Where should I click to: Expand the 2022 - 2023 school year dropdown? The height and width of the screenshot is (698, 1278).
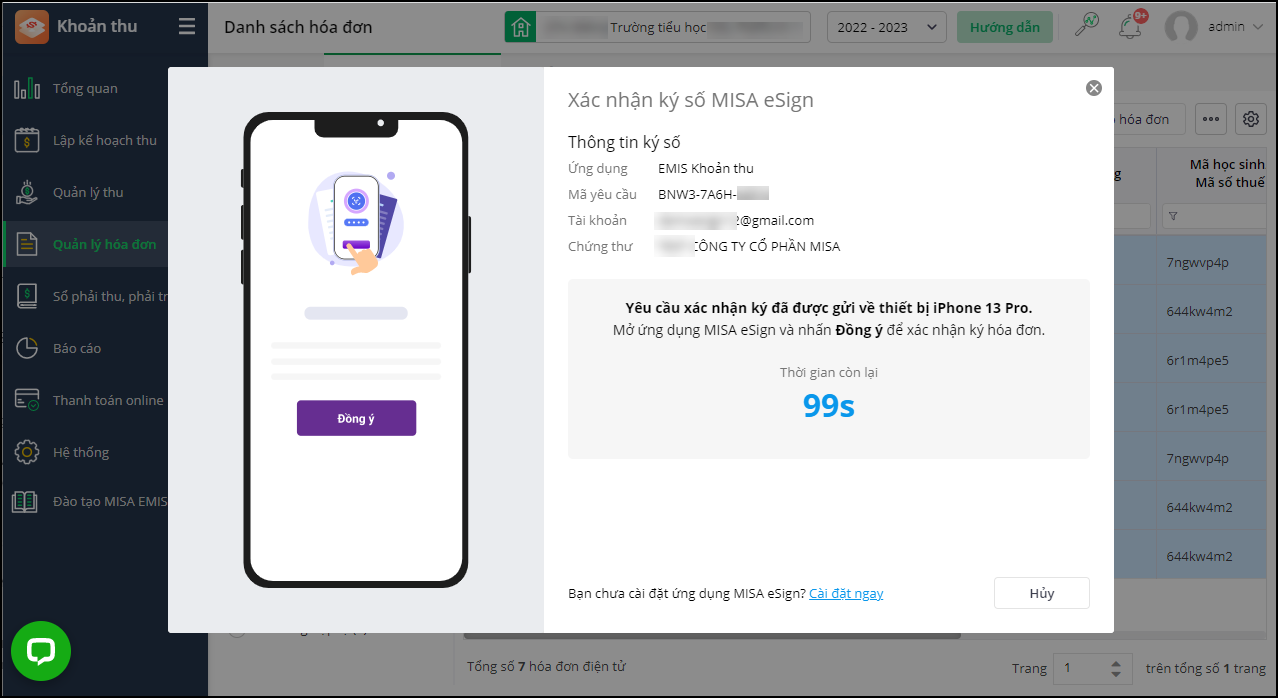tap(886, 27)
